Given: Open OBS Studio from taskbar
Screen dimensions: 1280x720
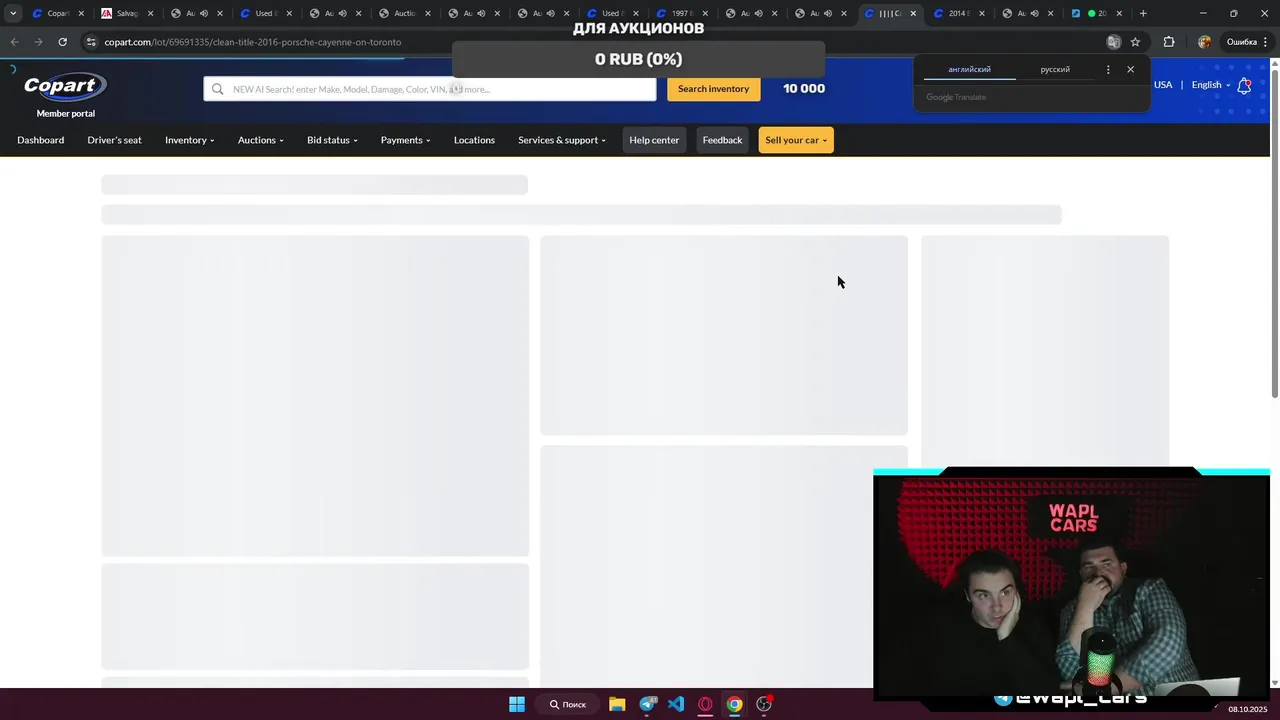Looking at the screenshot, I should (x=764, y=704).
